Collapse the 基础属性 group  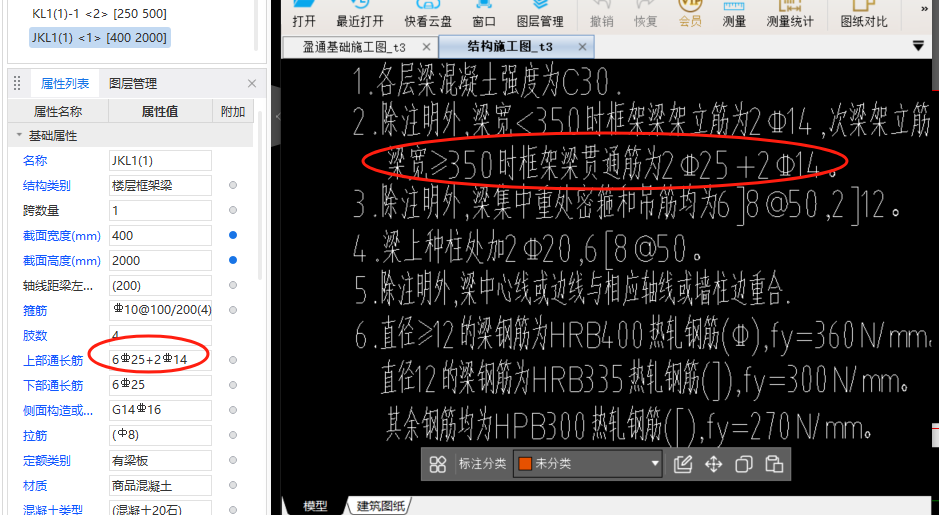click(x=19, y=135)
